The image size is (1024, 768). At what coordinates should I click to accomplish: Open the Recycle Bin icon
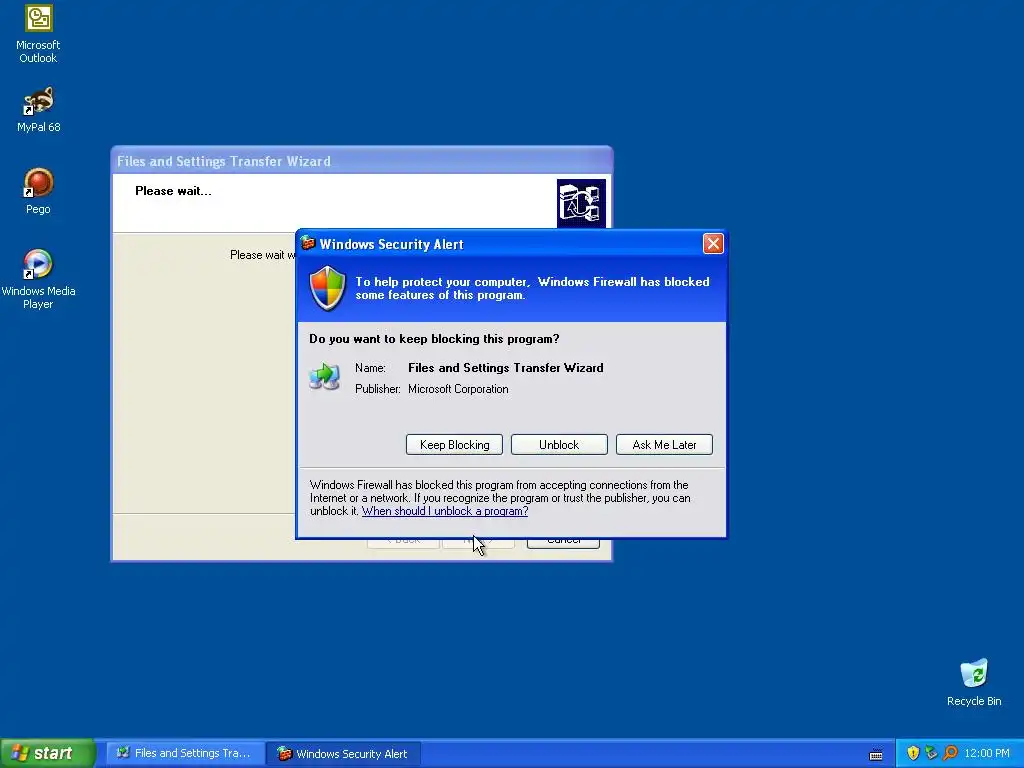pyautogui.click(x=974, y=682)
